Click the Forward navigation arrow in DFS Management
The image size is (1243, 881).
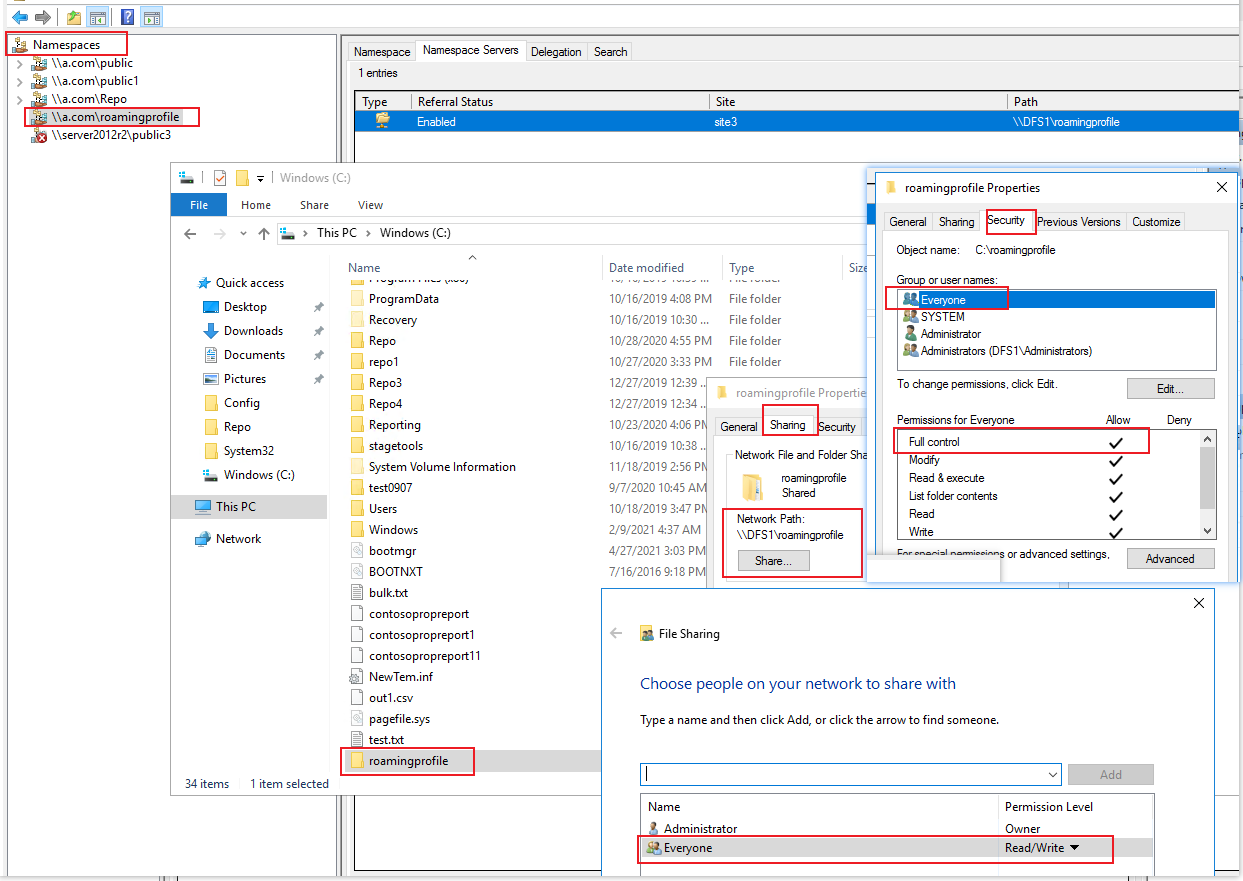coord(41,16)
